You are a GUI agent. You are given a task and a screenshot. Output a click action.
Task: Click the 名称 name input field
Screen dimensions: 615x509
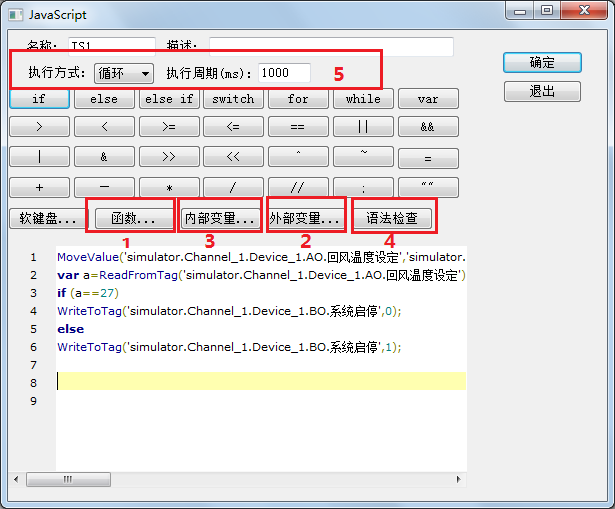tap(112, 45)
